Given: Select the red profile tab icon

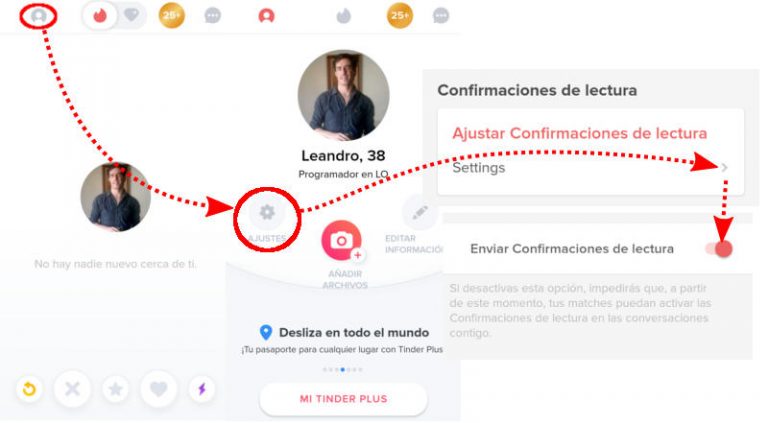Looking at the screenshot, I should pos(266,16).
